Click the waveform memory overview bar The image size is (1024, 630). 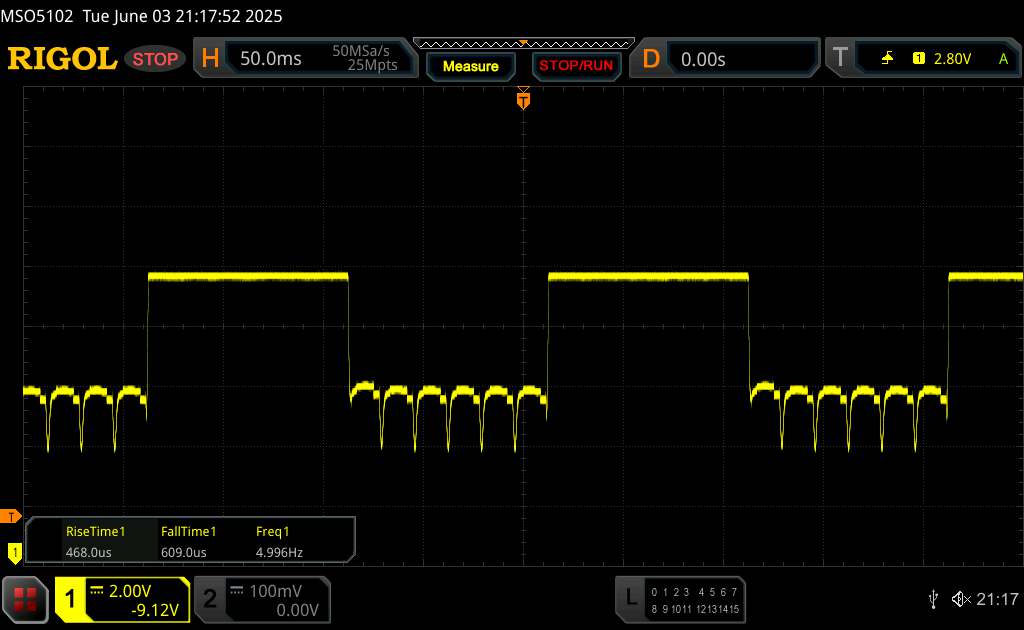click(x=524, y=44)
